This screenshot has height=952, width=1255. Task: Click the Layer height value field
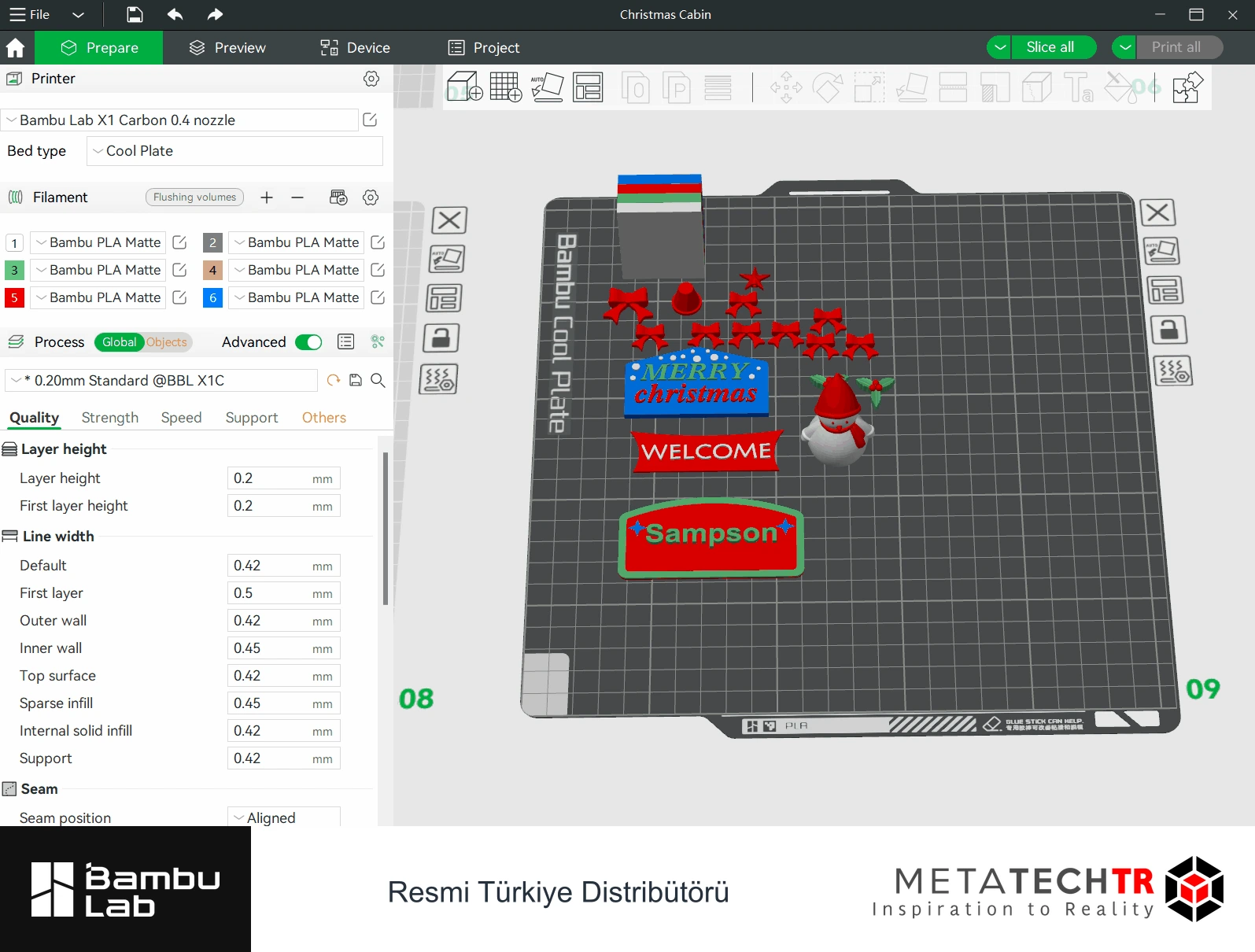pos(283,478)
